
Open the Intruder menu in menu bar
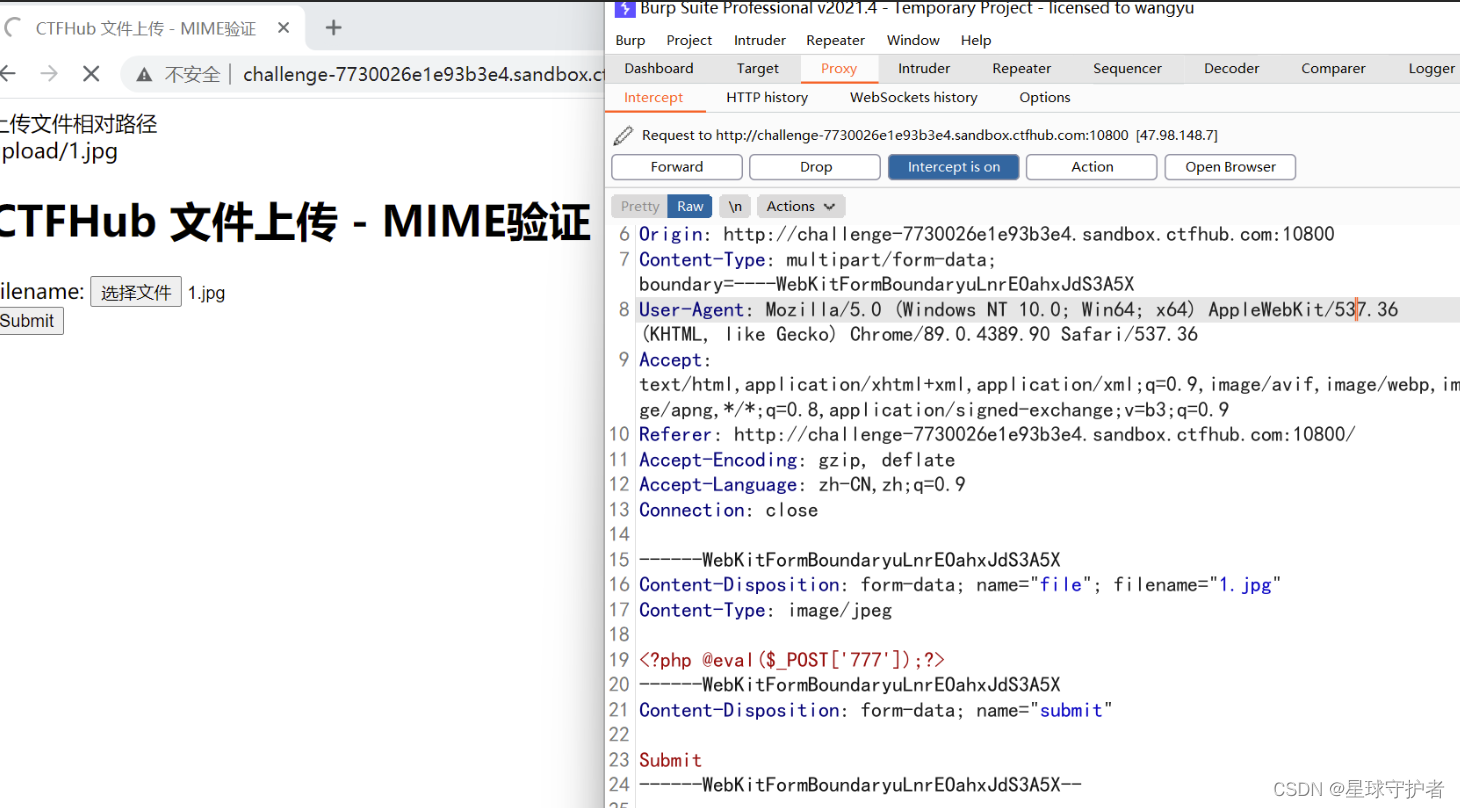point(760,40)
